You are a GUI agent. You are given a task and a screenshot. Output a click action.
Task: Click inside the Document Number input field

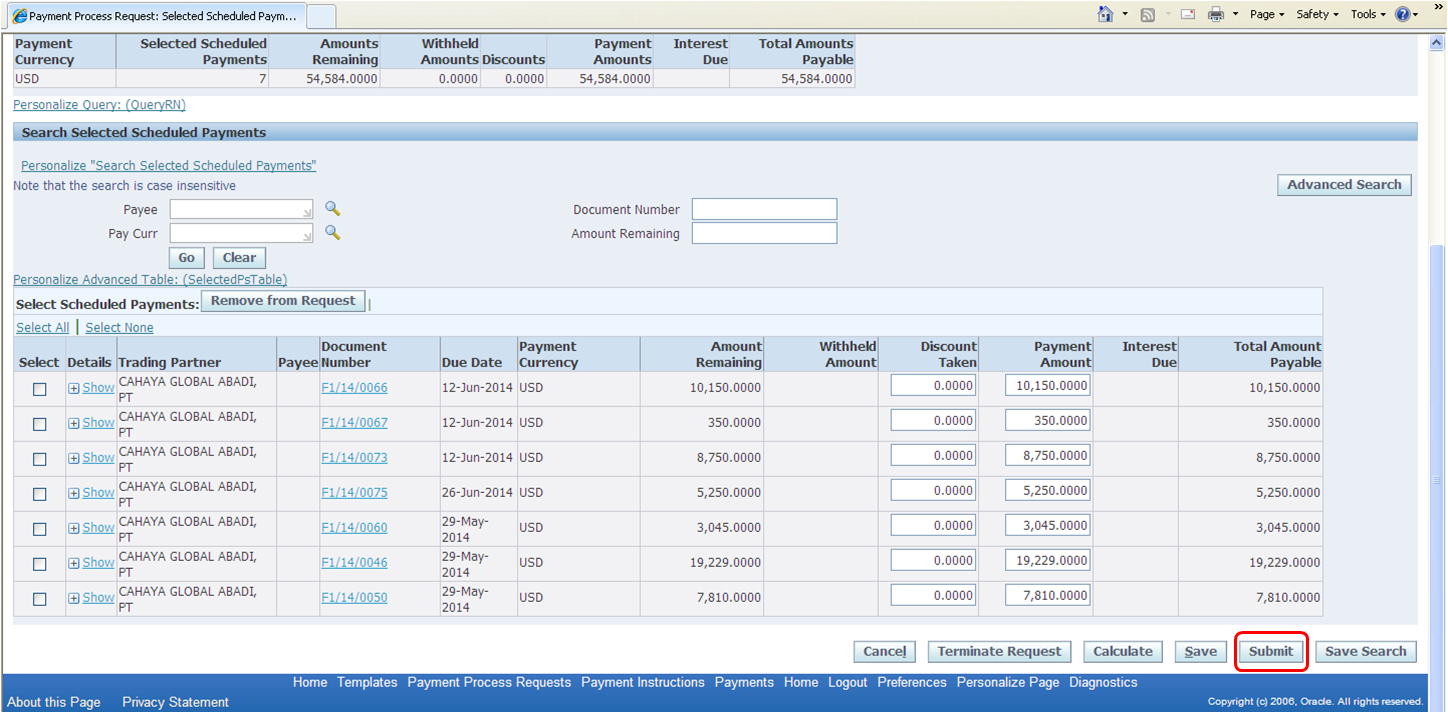tap(763, 209)
